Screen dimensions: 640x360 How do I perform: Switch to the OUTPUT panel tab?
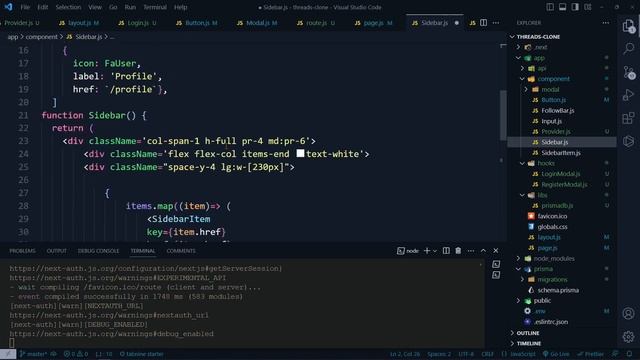(x=56, y=251)
